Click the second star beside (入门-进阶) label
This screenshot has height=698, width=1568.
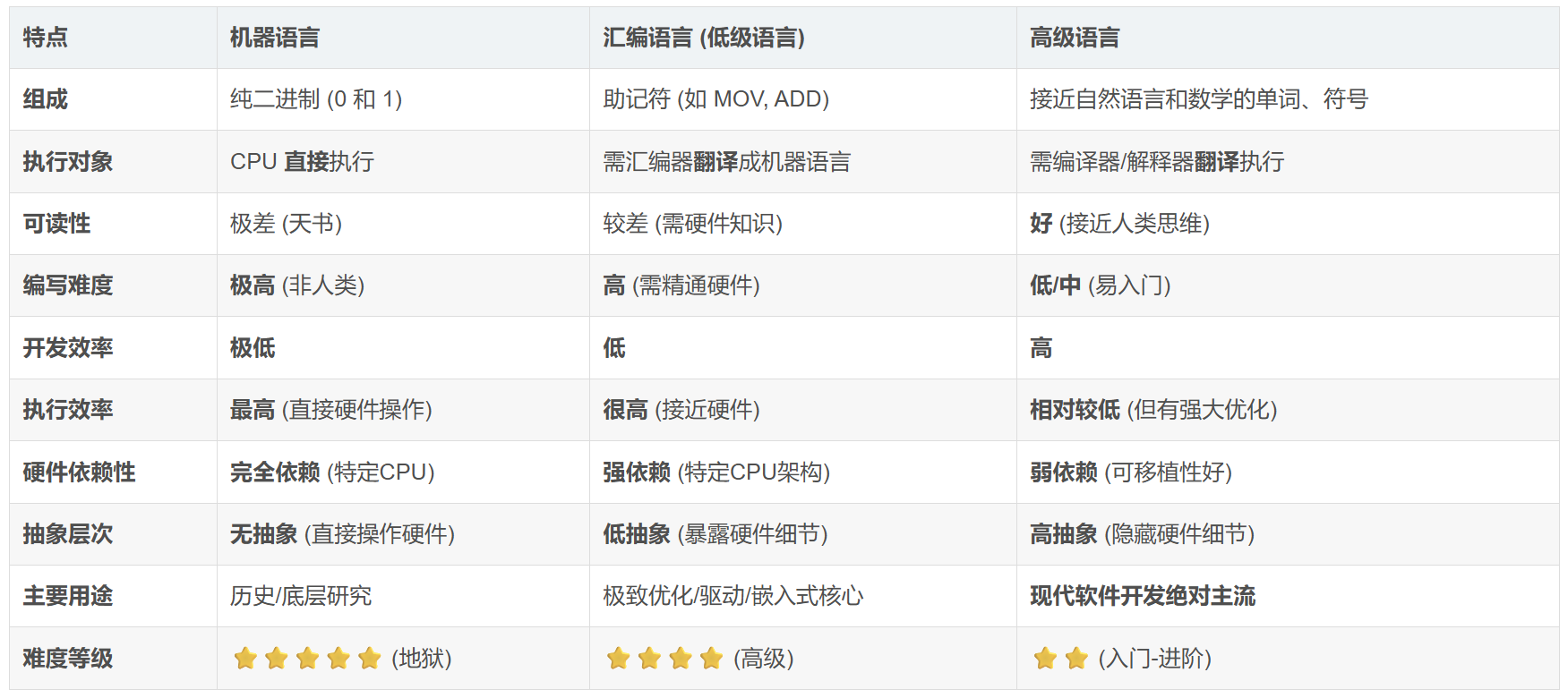[1076, 660]
